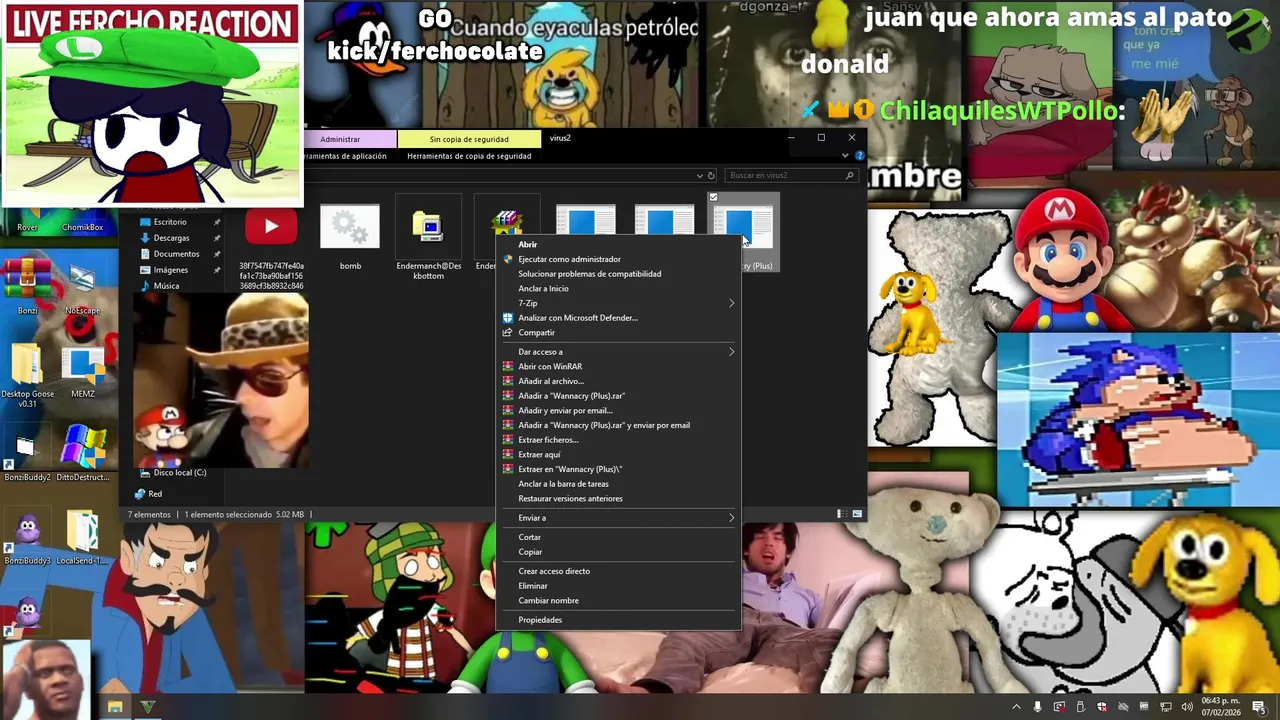Screen dimensions: 1280x720
Task: Click the microphone tray icon
Action: 1037,707
